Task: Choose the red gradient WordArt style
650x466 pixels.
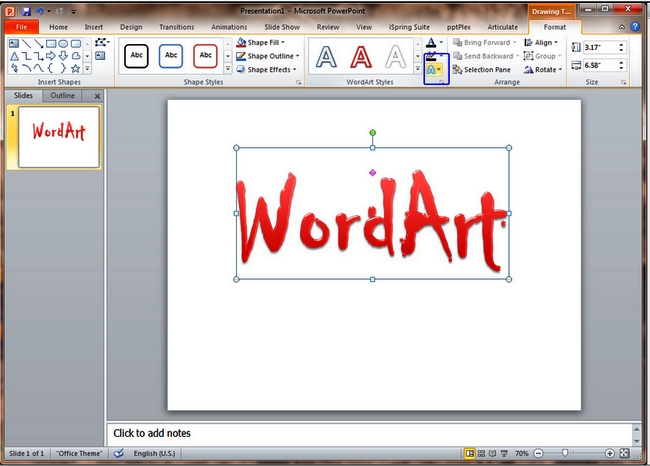Action: (362, 57)
